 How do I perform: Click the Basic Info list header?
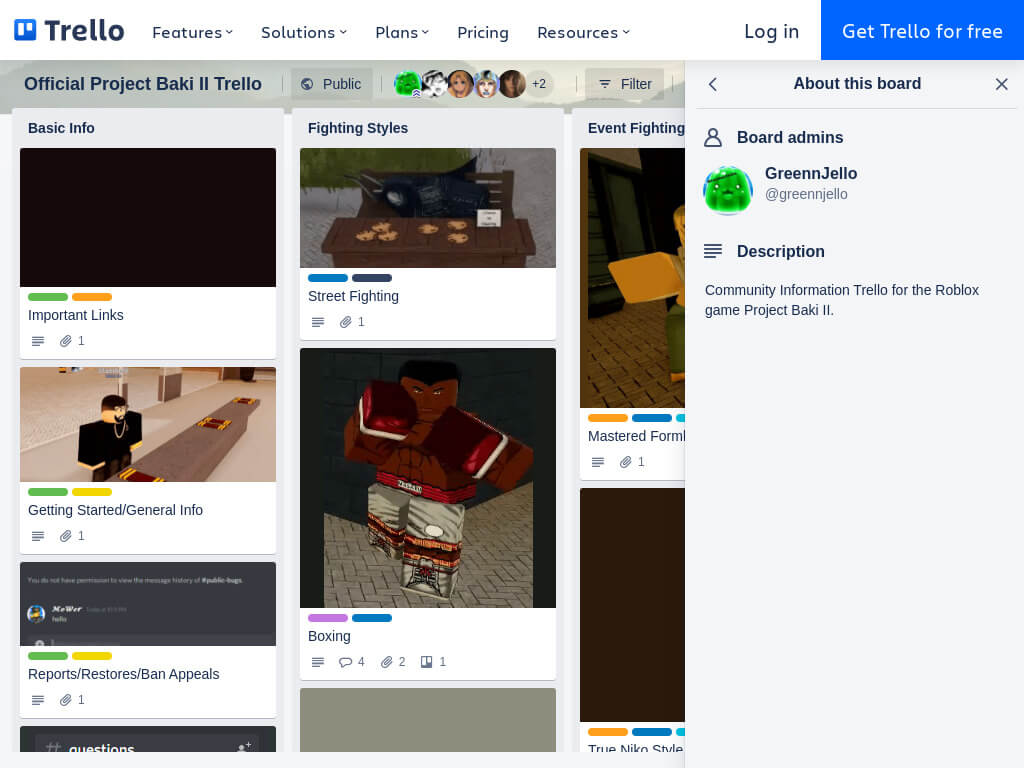coord(61,128)
